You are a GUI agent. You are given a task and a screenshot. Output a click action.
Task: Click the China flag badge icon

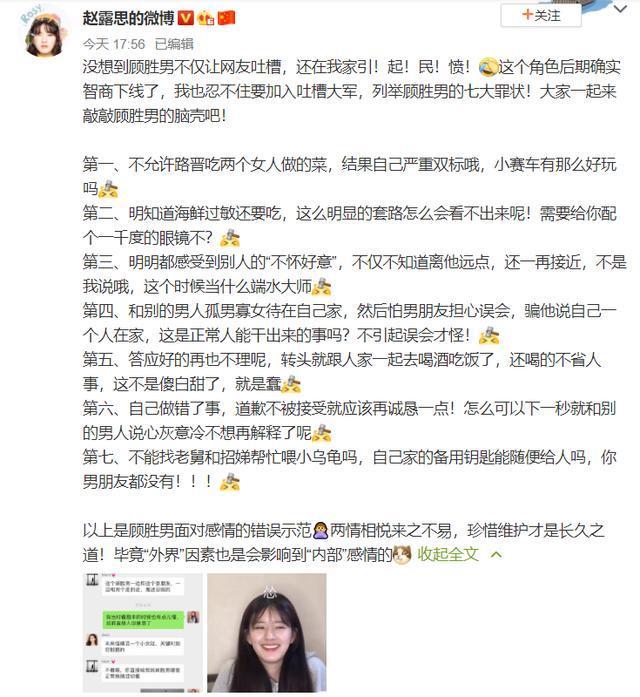226,18
